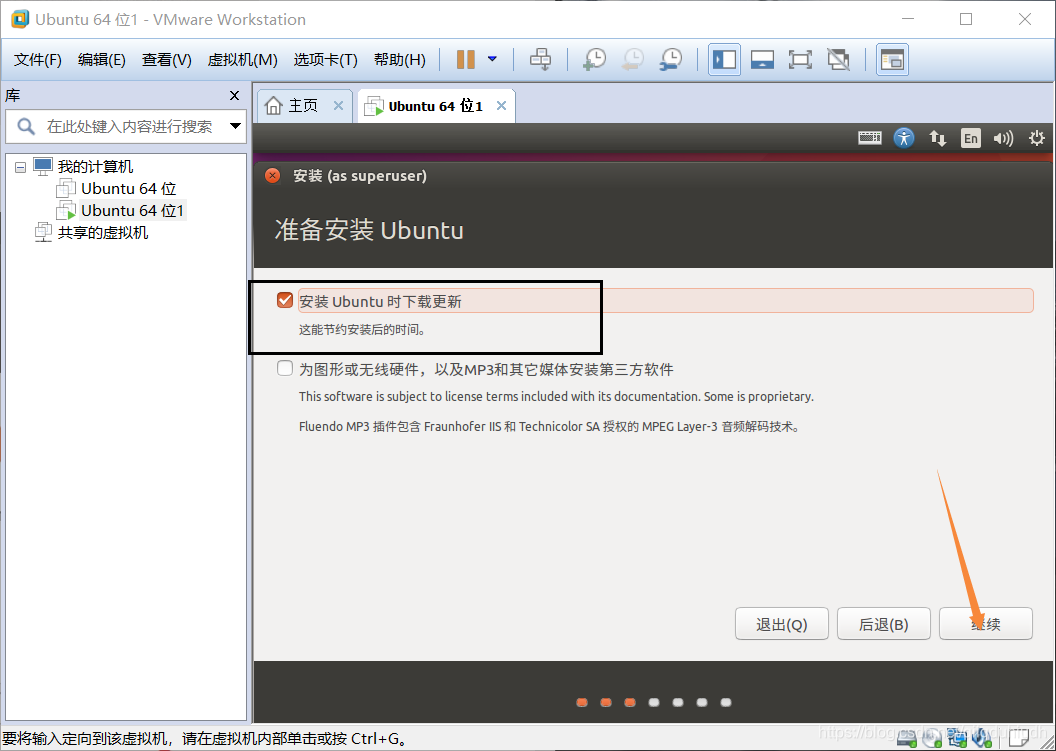Open the 编辑(E) menu
The height and width of the screenshot is (751, 1056).
pyautogui.click(x=102, y=60)
